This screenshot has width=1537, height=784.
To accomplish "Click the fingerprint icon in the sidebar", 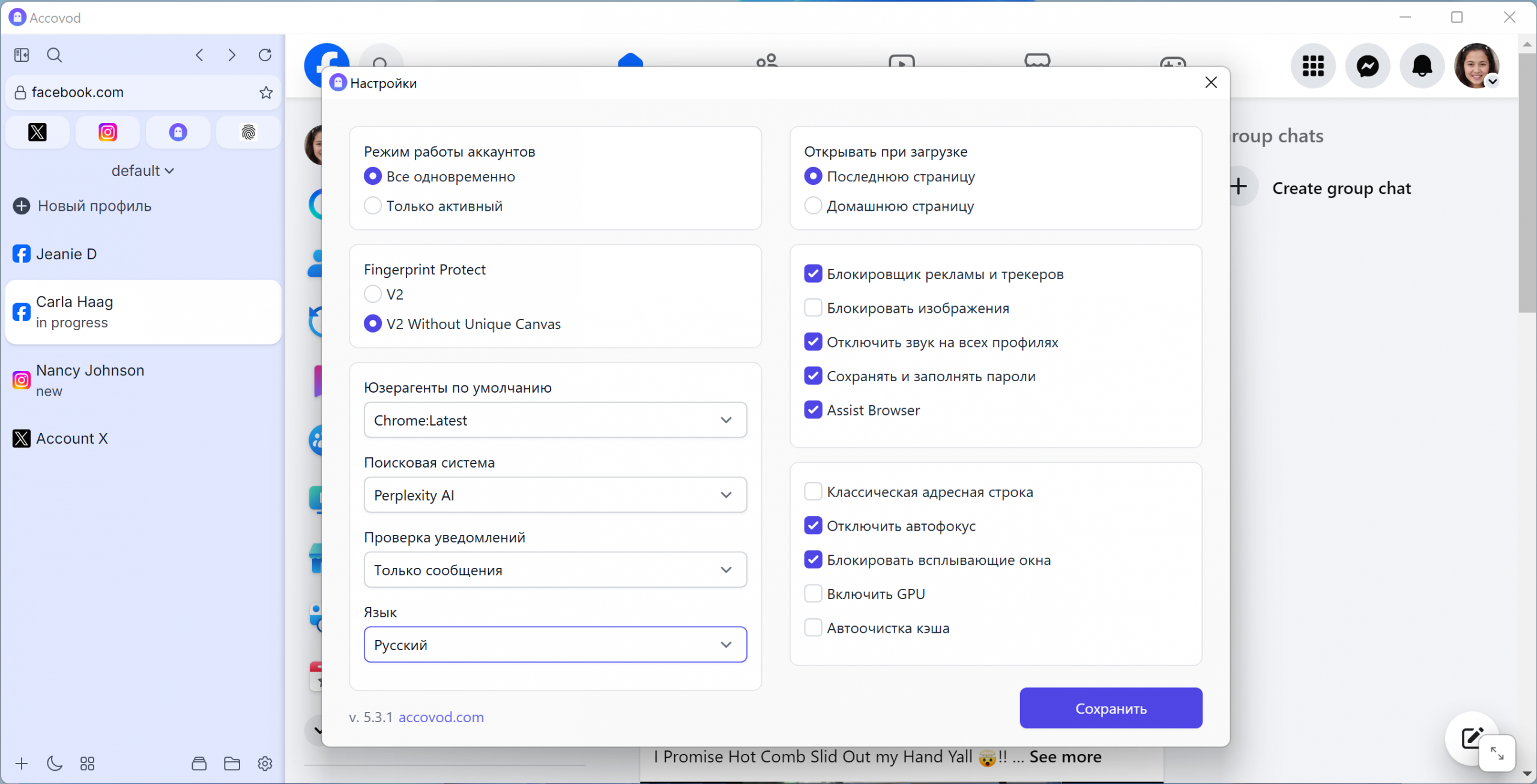I will pyautogui.click(x=248, y=132).
